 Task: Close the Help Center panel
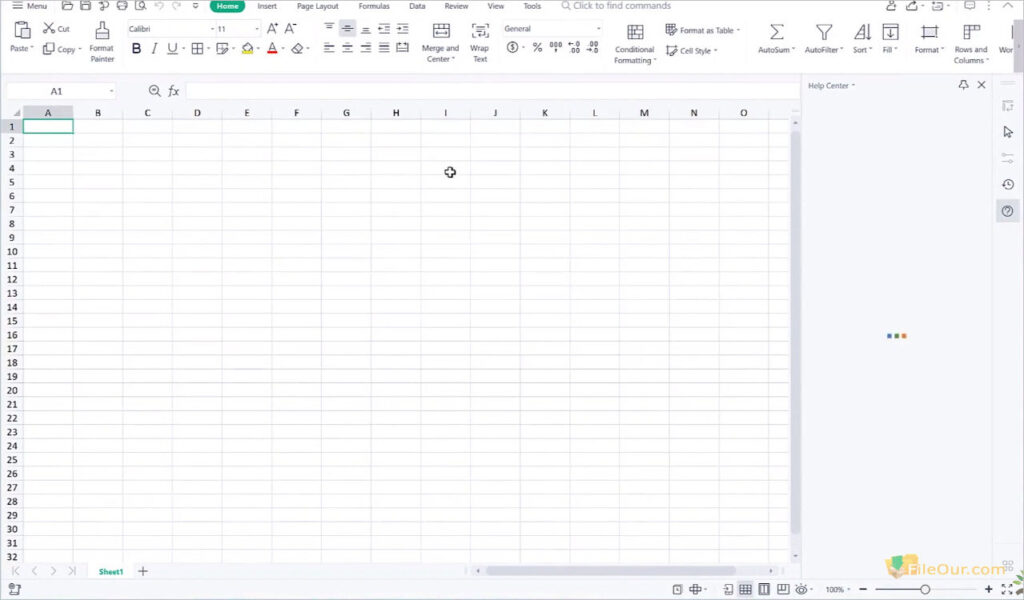pyautogui.click(x=981, y=85)
